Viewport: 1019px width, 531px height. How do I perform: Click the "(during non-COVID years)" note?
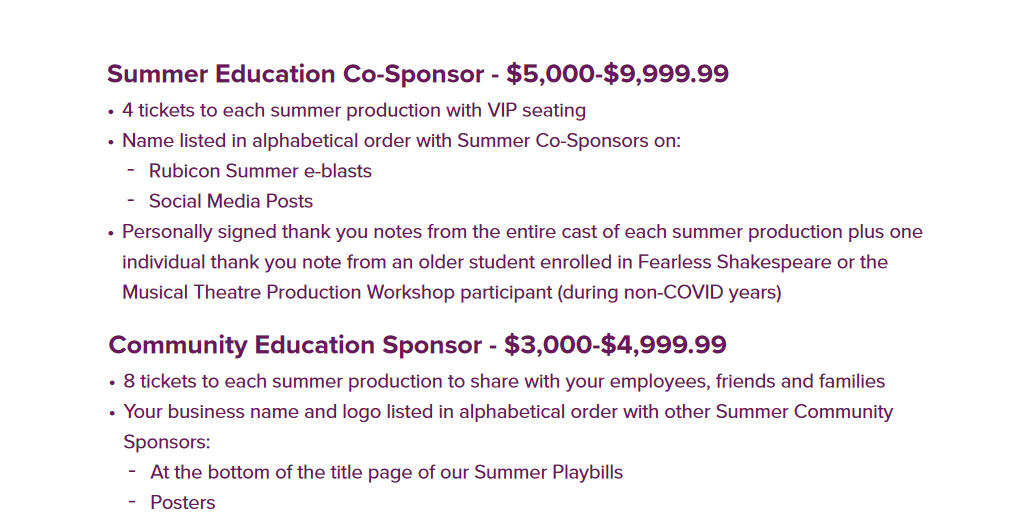coord(669,292)
